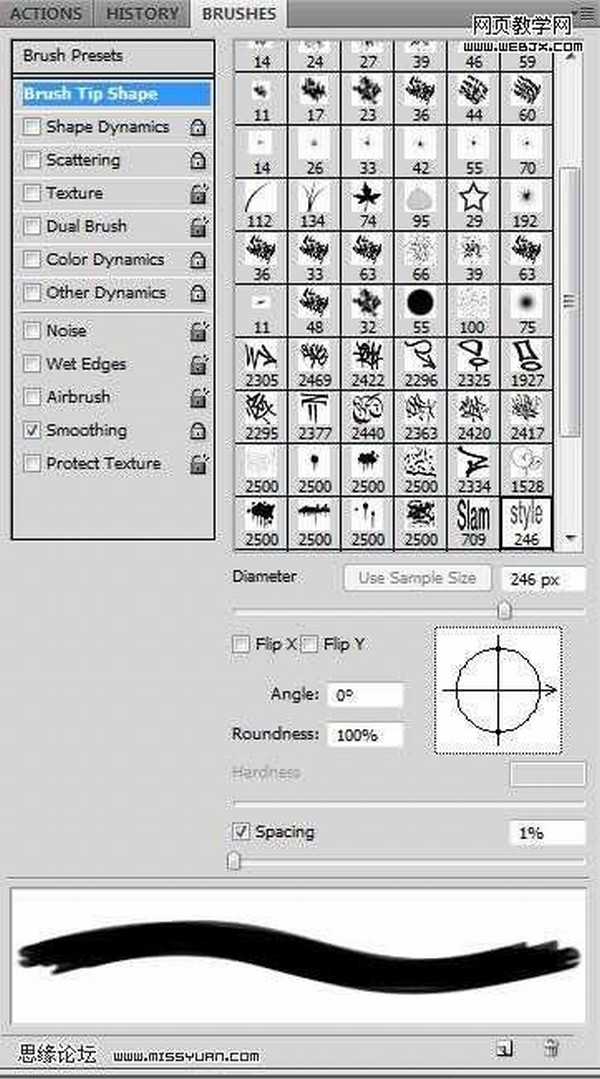Check the Flip X checkbox
Image resolution: width=600 pixels, height=1079 pixels.
pos(240,644)
